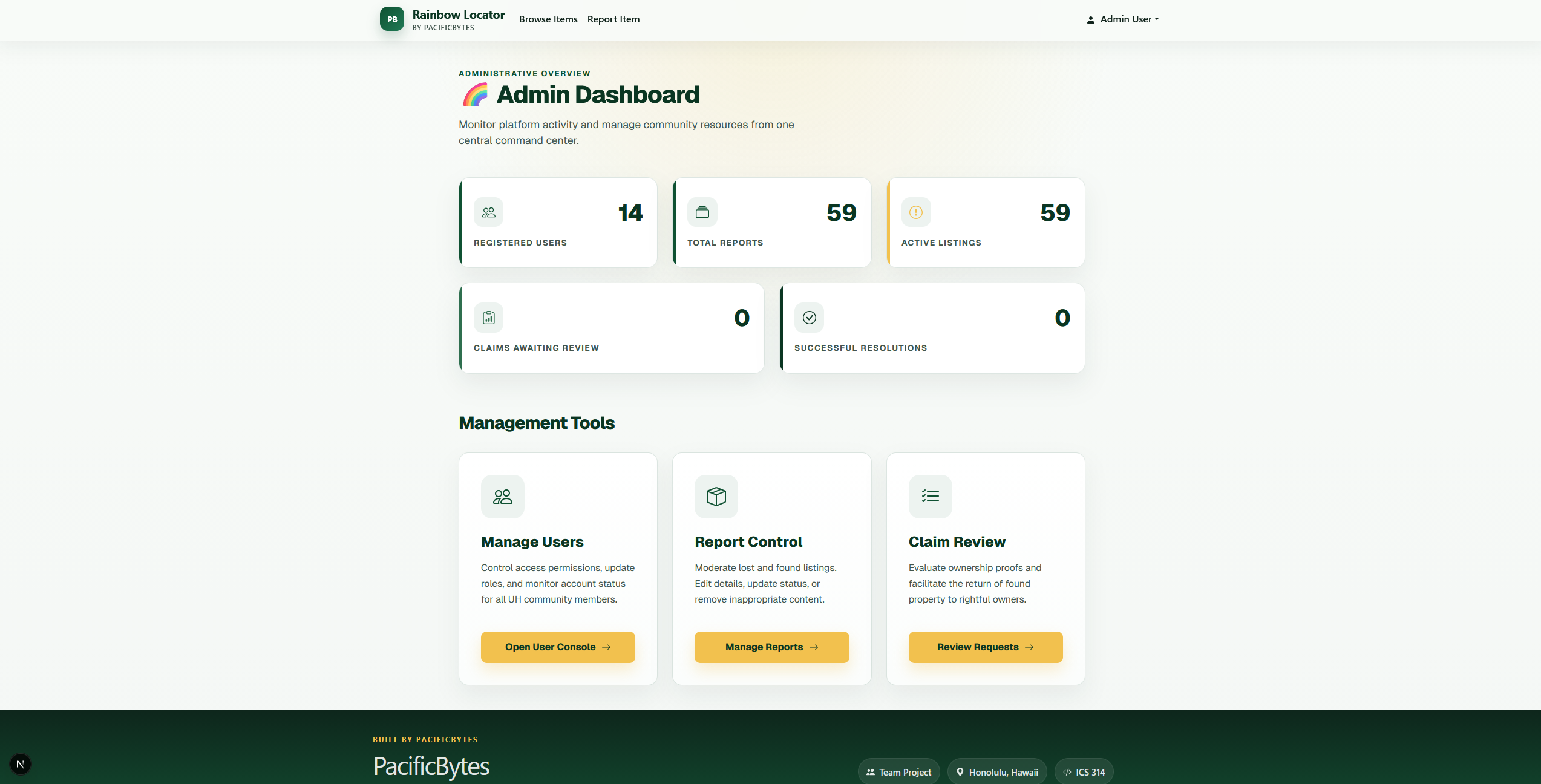Click the Claims Awaiting Review clipboard icon
The image size is (1541, 784).
488,318
